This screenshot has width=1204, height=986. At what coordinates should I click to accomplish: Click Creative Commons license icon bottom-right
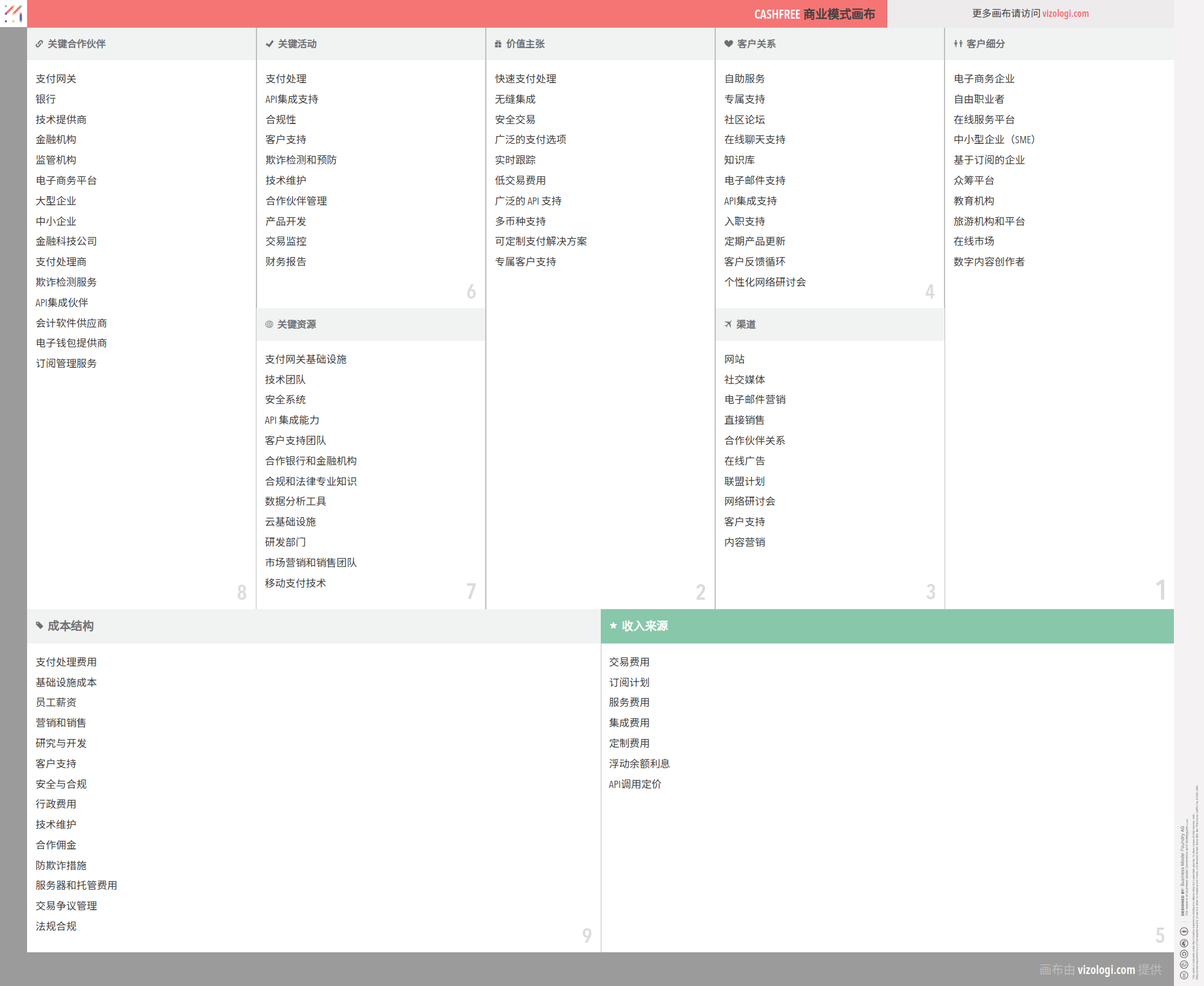(x=1184, y=975)
